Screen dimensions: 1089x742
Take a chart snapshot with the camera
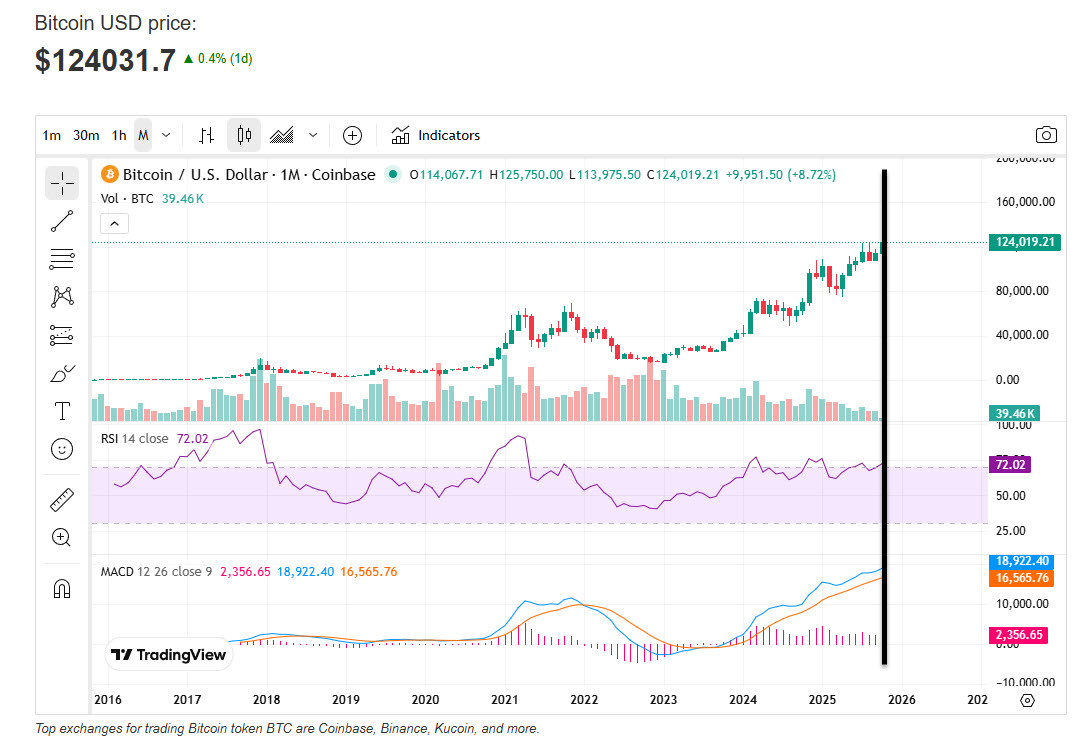1046,135
